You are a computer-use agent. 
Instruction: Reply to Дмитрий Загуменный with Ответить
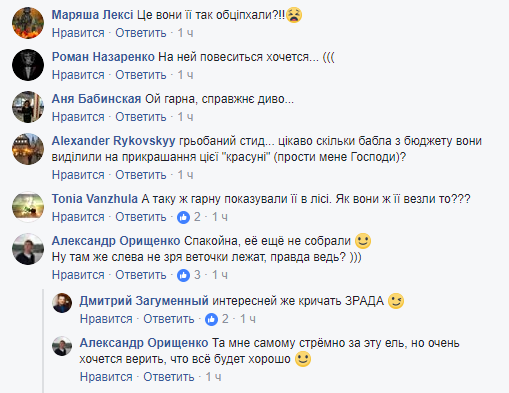169,319
